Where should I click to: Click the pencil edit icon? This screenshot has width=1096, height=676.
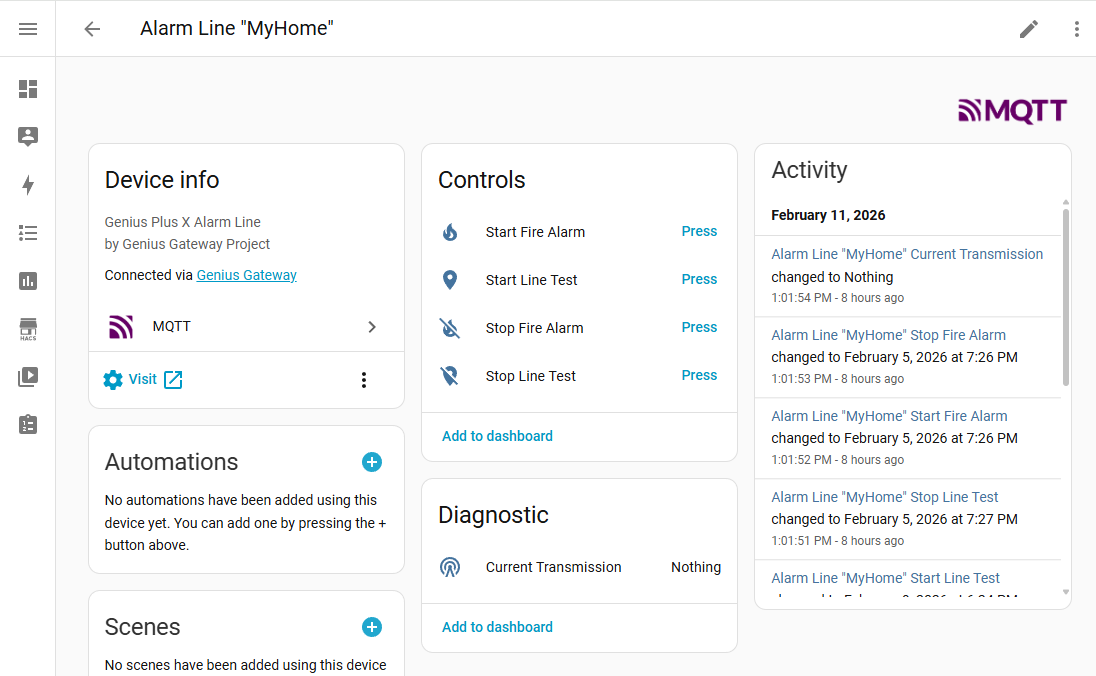[x=1028, y=29]
